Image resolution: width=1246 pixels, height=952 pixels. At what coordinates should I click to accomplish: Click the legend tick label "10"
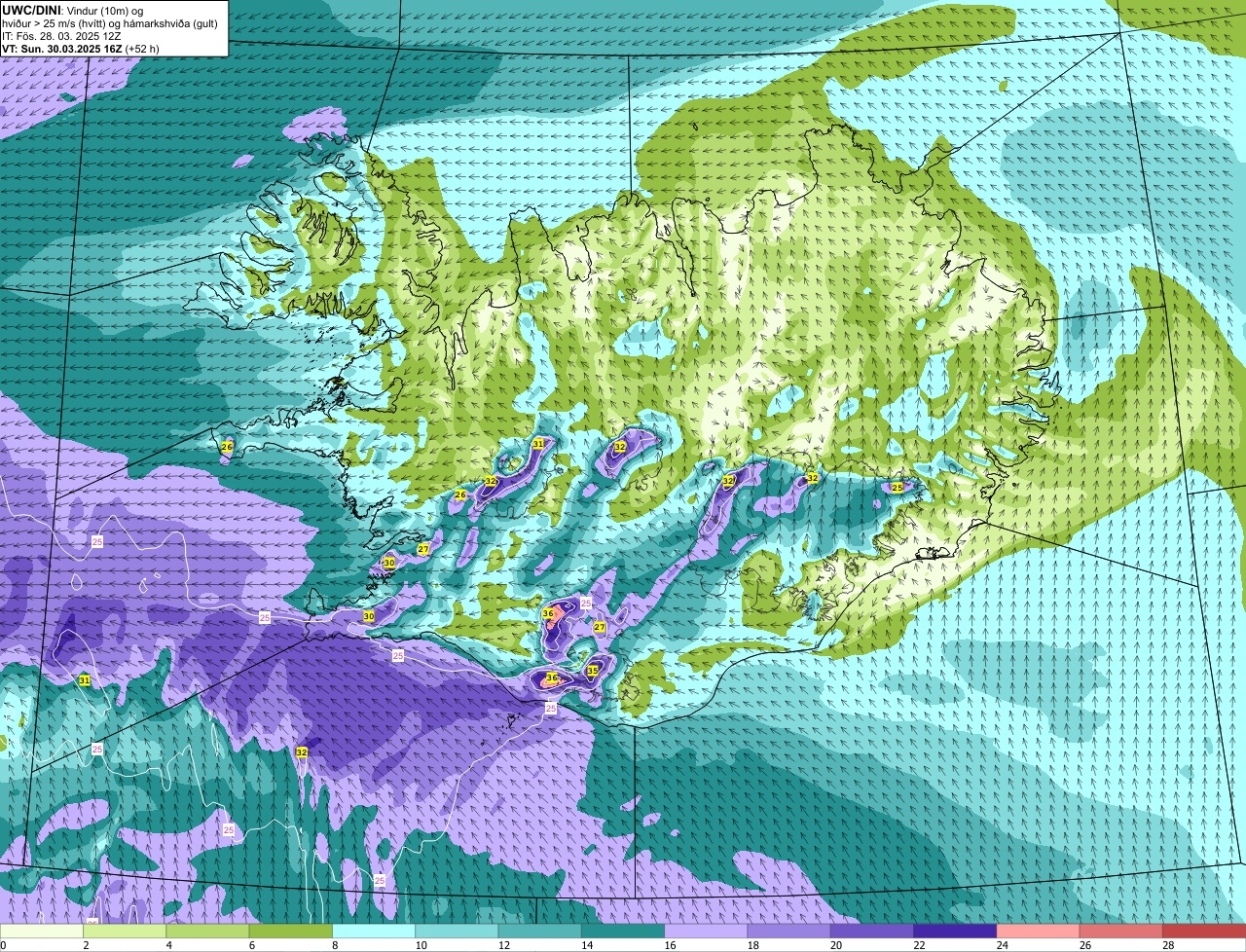click(420, 945)
